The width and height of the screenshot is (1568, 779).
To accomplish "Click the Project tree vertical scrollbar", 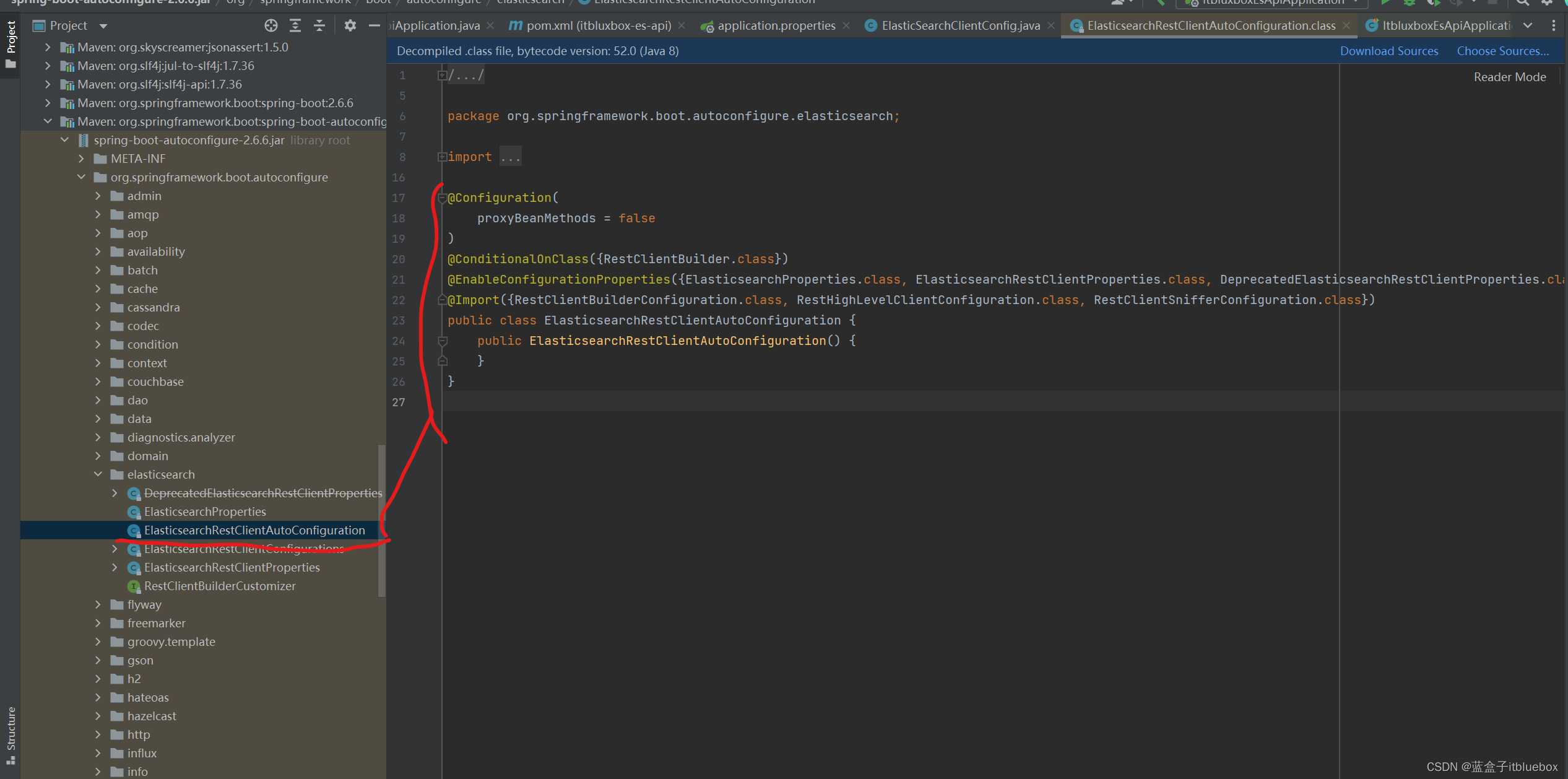I will coord(381,520).
